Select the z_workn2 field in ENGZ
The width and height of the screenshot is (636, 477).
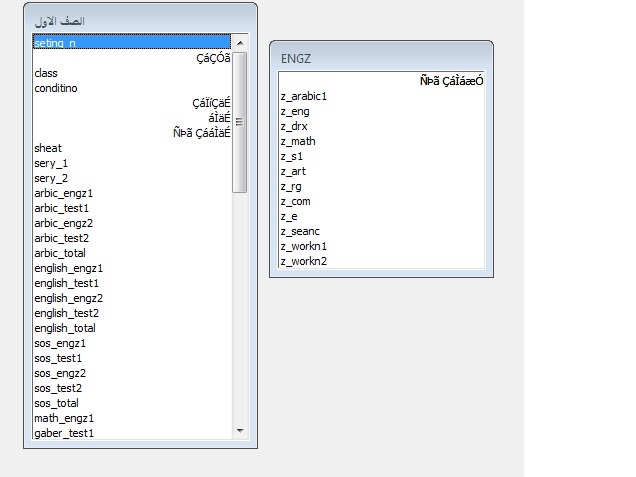(304, 261)
